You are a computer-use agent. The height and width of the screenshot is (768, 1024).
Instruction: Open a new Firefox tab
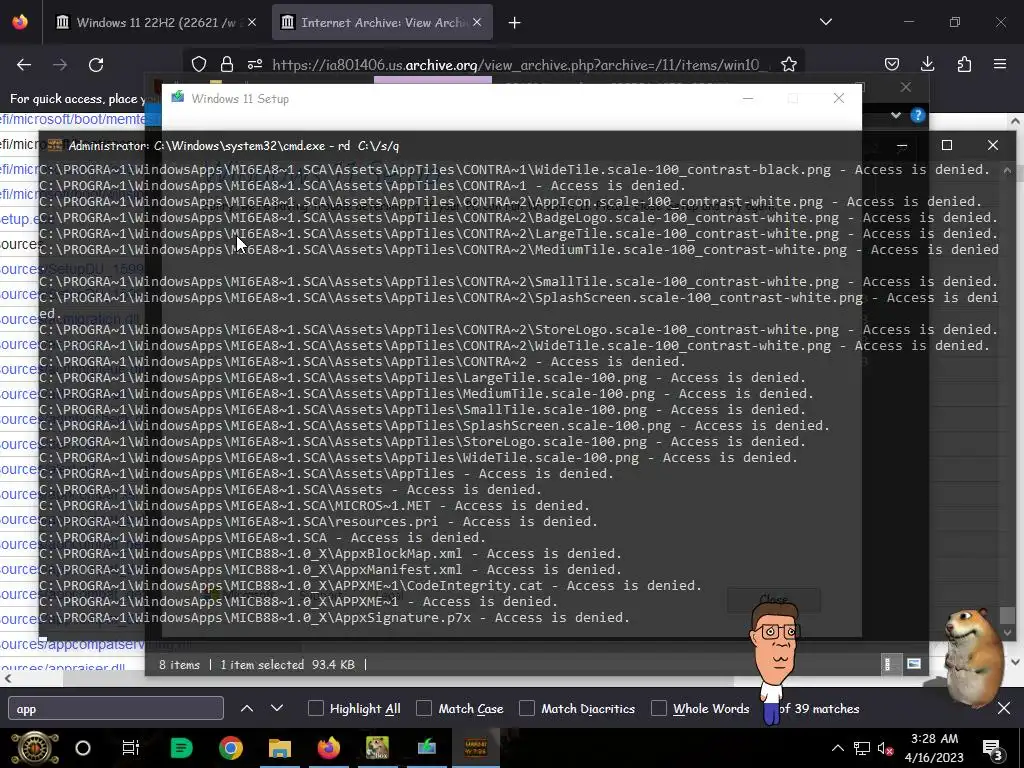pyautogui.click(x=515, y=23)
